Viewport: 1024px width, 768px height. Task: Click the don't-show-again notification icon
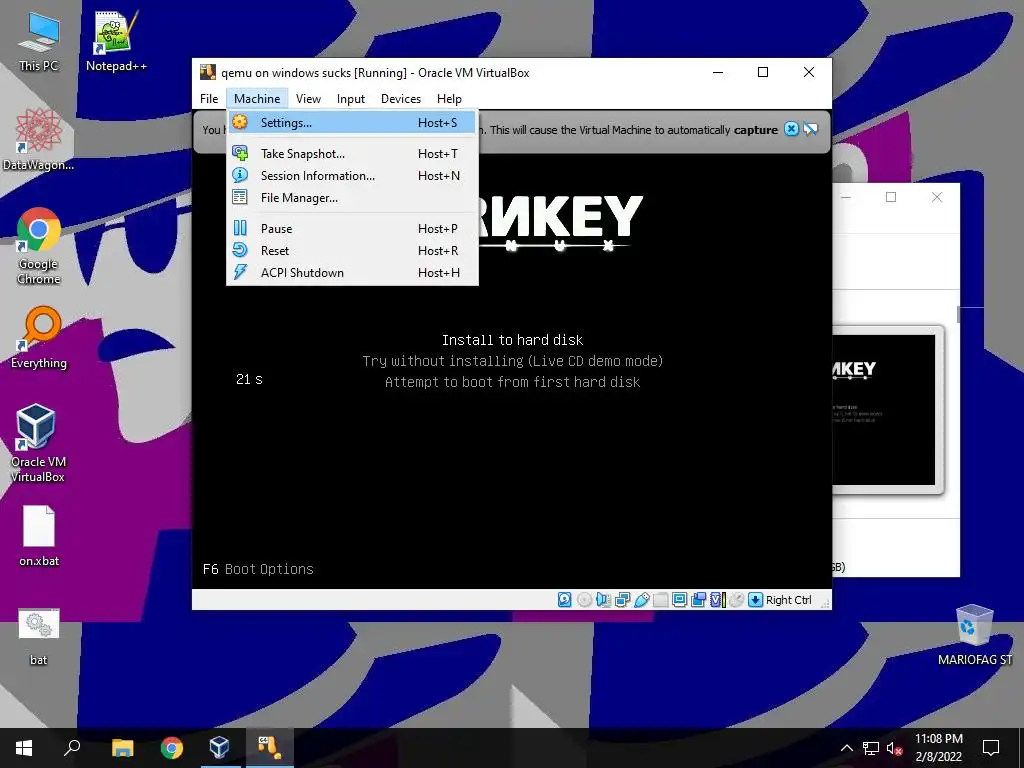810,129
